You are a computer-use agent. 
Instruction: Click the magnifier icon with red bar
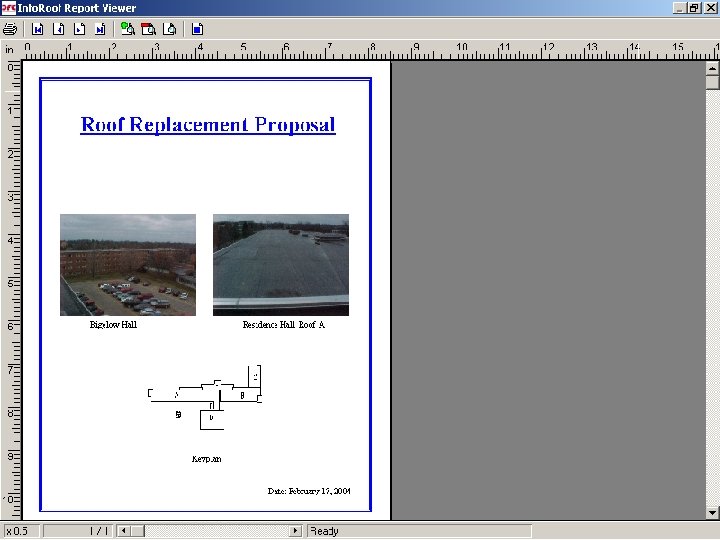[x=148, y=29]
